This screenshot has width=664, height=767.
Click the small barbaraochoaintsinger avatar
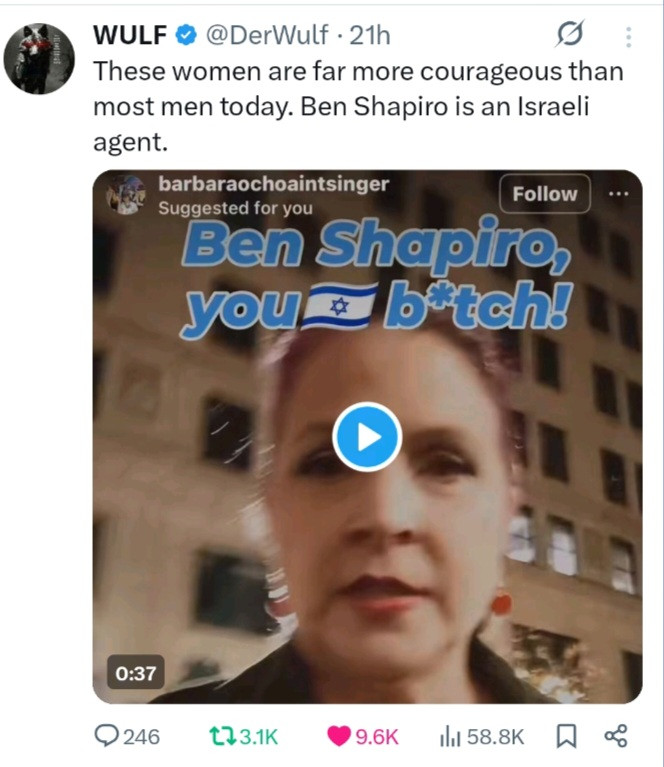point(126,195)
